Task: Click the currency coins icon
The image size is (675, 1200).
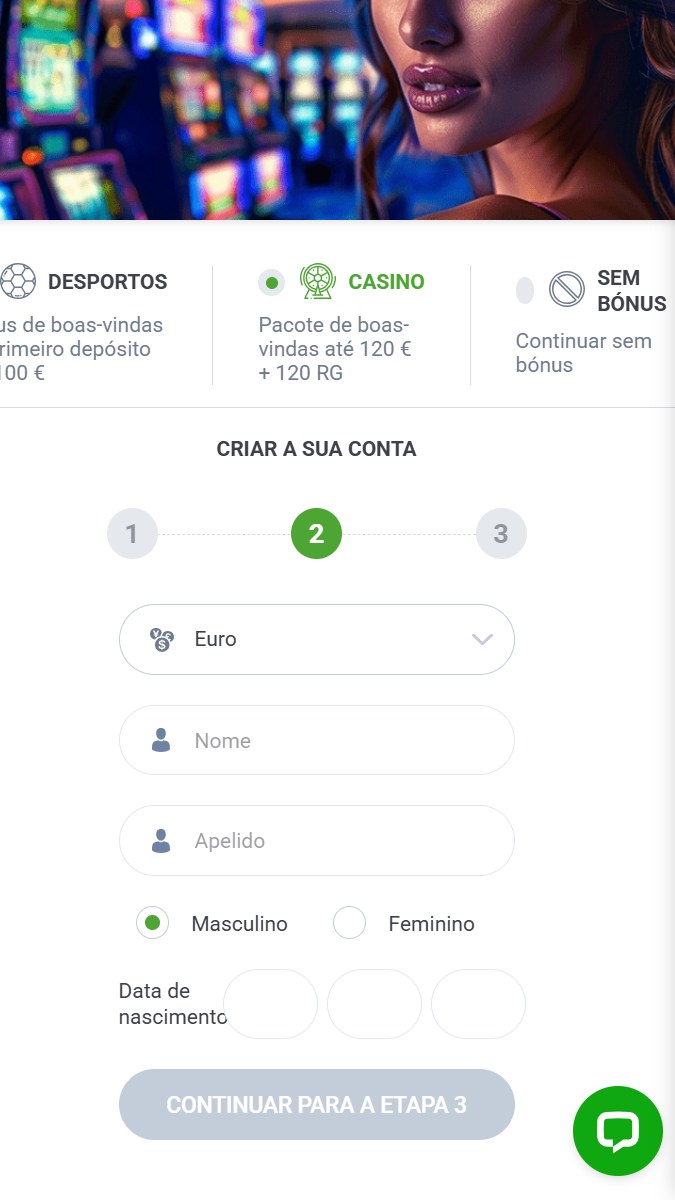Action: tap(162, 639)
